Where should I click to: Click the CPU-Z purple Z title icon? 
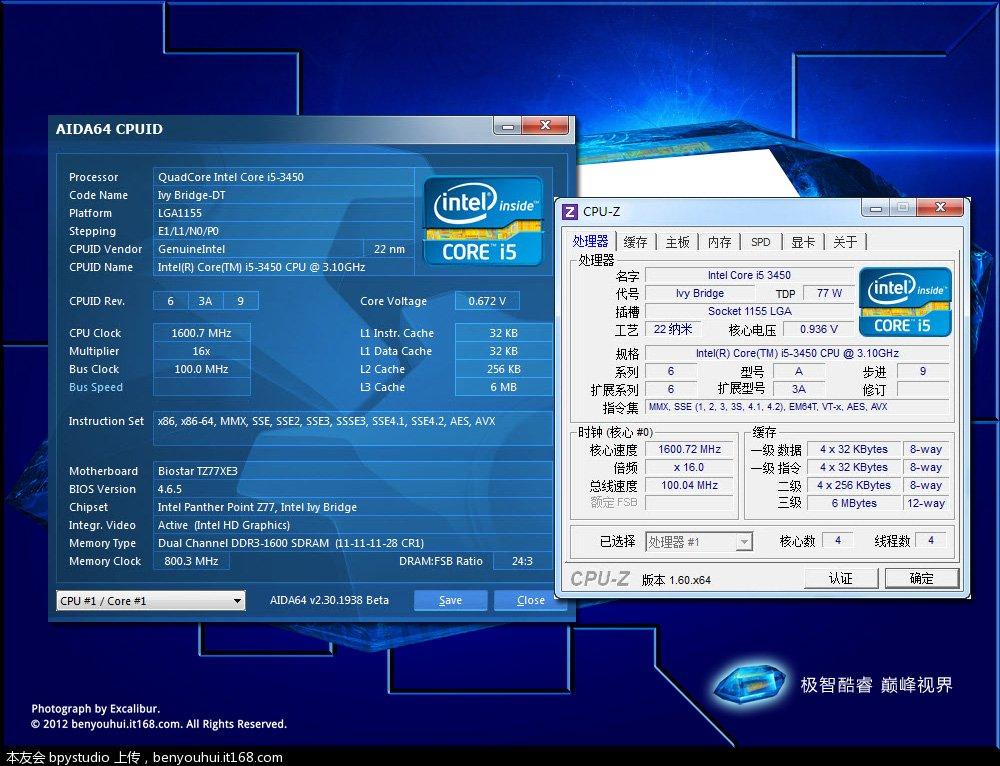point(570,212)
